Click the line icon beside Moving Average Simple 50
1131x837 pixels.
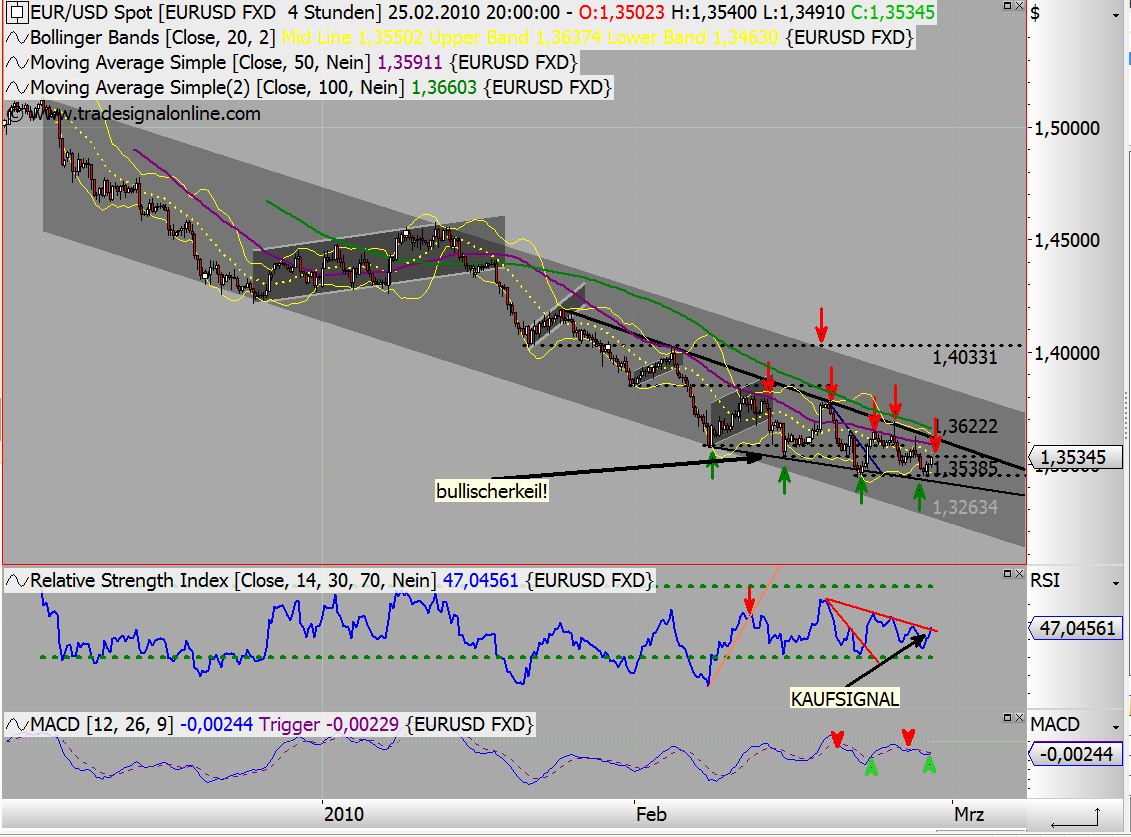[17, 63]
